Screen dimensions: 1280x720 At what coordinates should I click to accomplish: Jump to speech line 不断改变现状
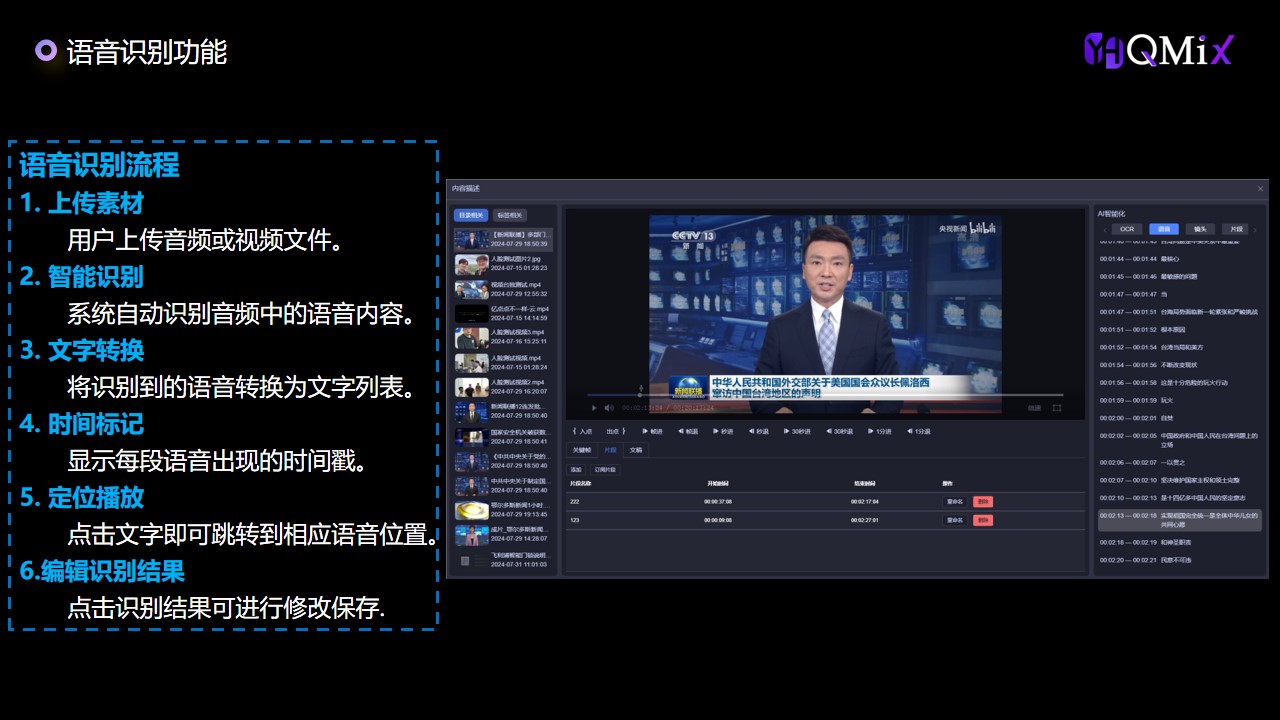coord(1180,365)
